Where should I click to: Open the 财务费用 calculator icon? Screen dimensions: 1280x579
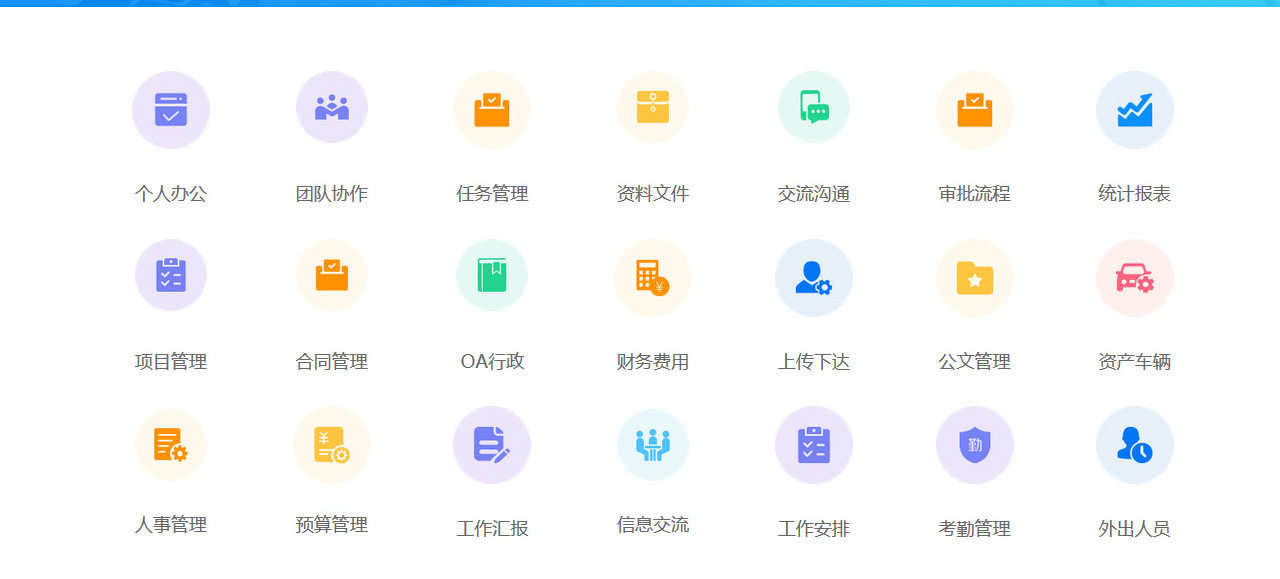point(653,278)
